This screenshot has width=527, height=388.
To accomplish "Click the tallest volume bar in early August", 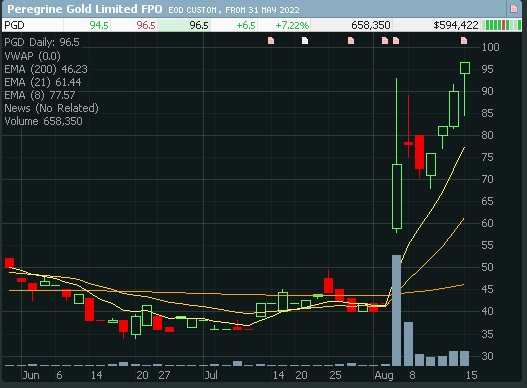I will pyautogui.click(x=397, y=310).
